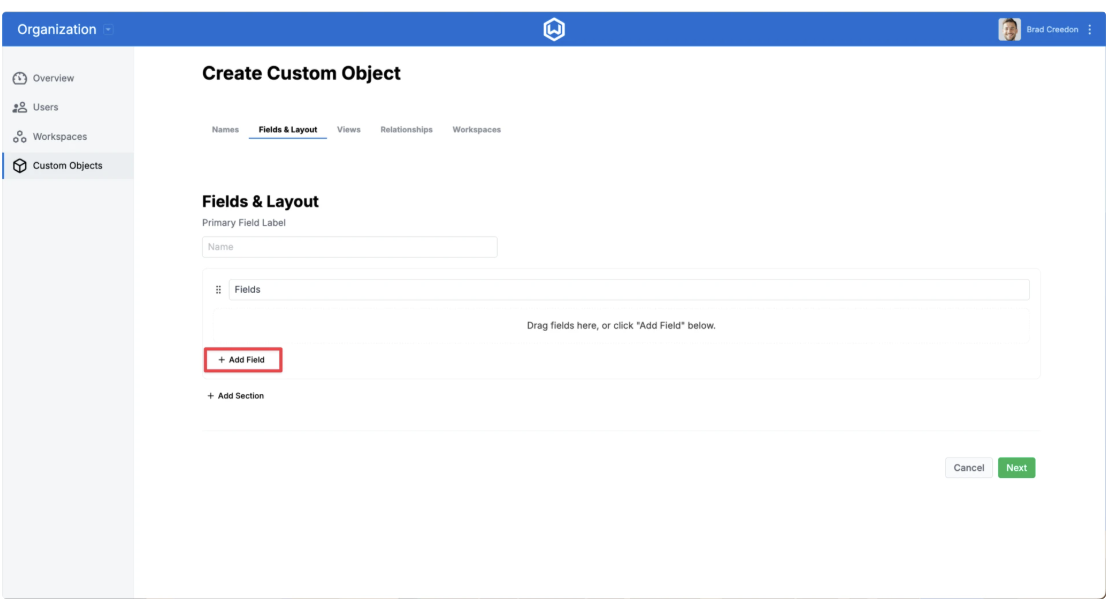Go to the Relationships tab
This screenshot has width=1110, height=602.
406,130
